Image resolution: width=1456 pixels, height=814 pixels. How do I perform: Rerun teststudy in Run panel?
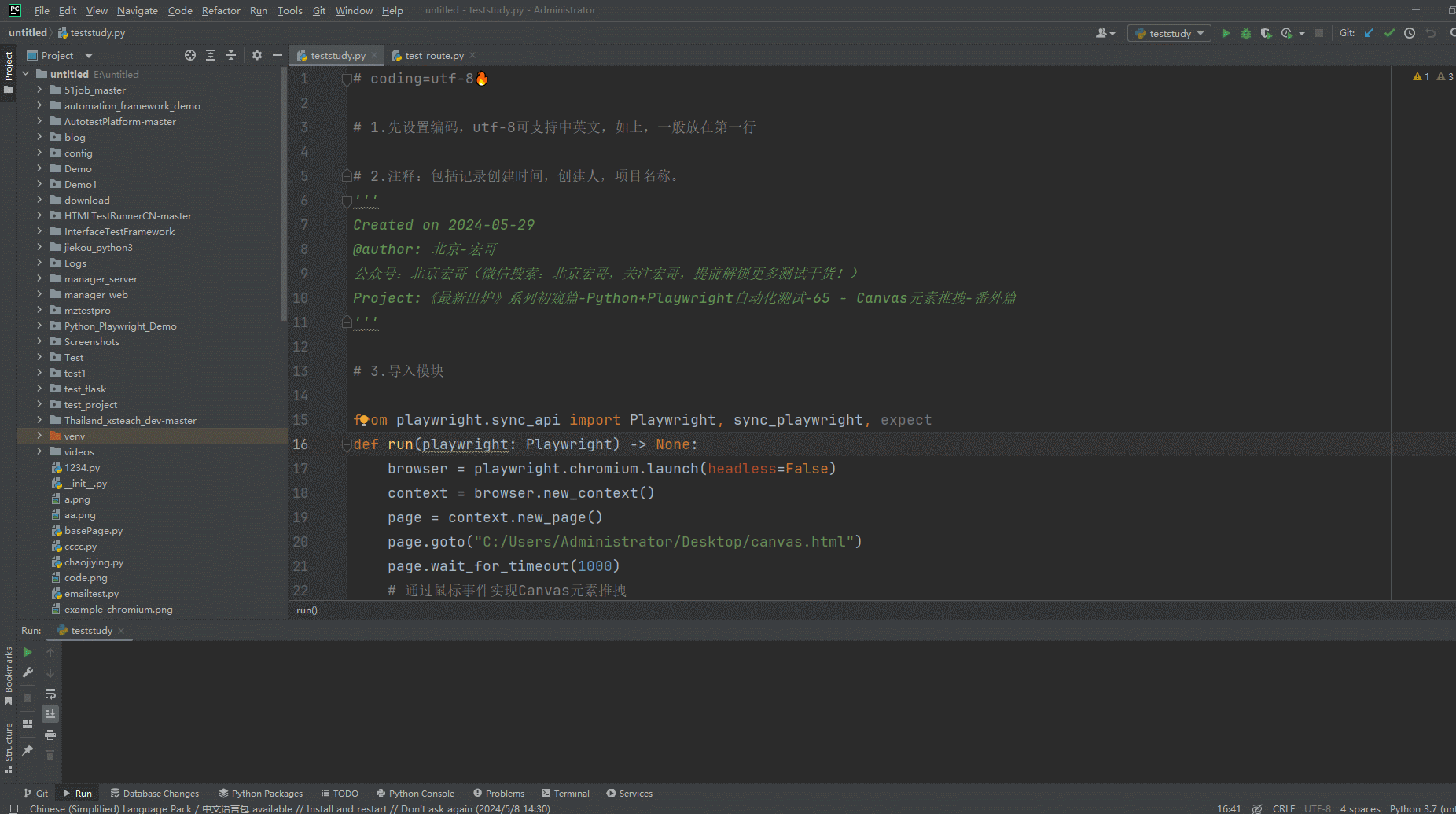(28, 652)
